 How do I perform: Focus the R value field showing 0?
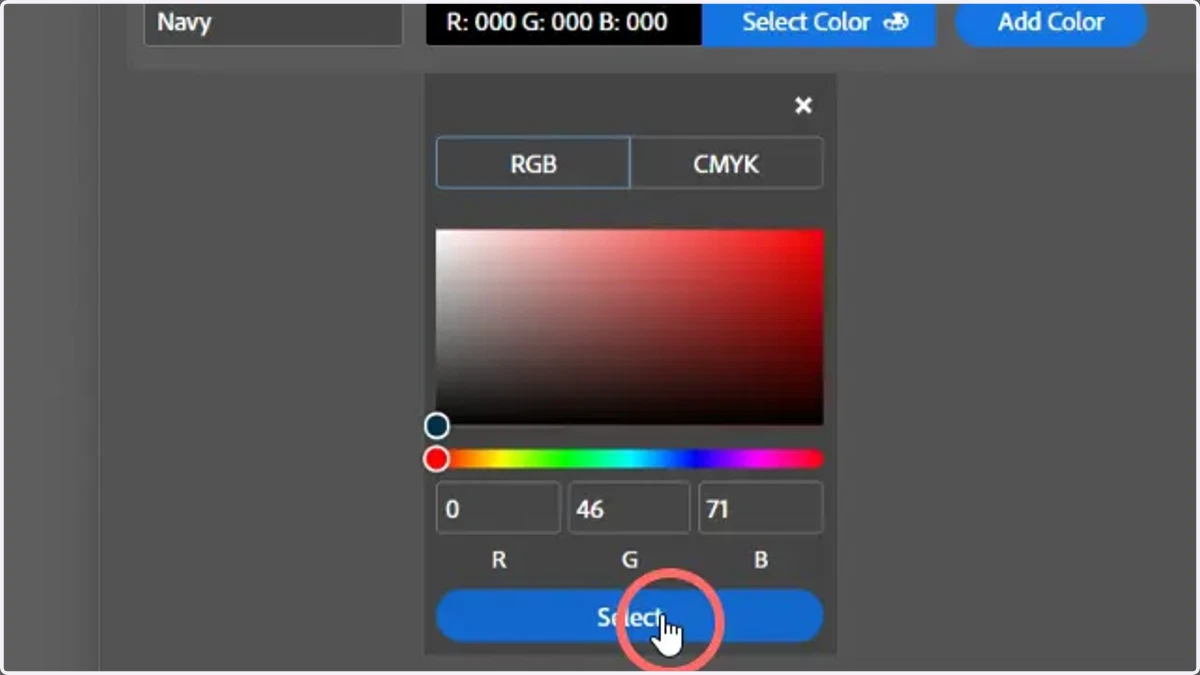coord(498,508)
